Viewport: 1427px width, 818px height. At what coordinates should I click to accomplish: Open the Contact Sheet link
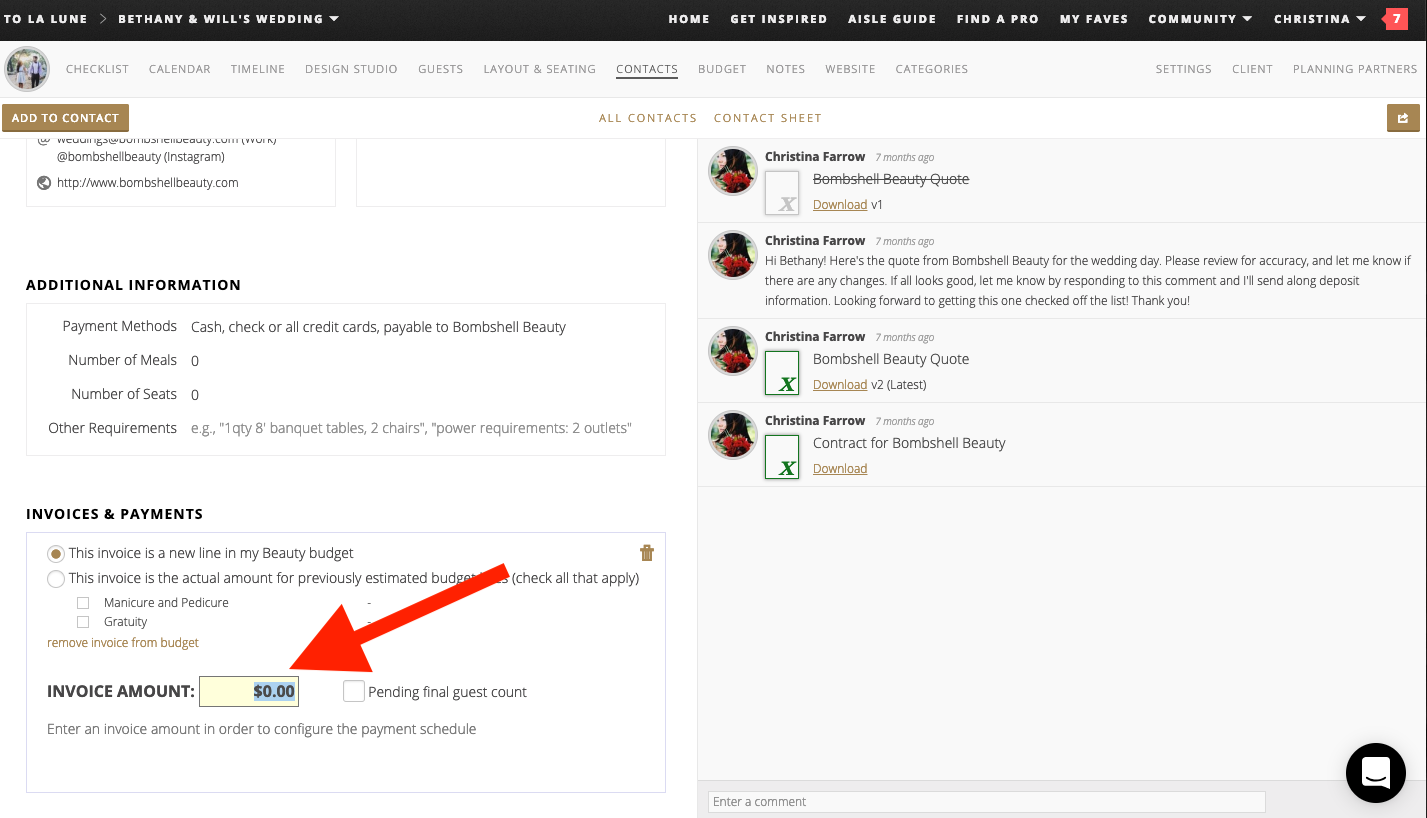tap(768, 118)
